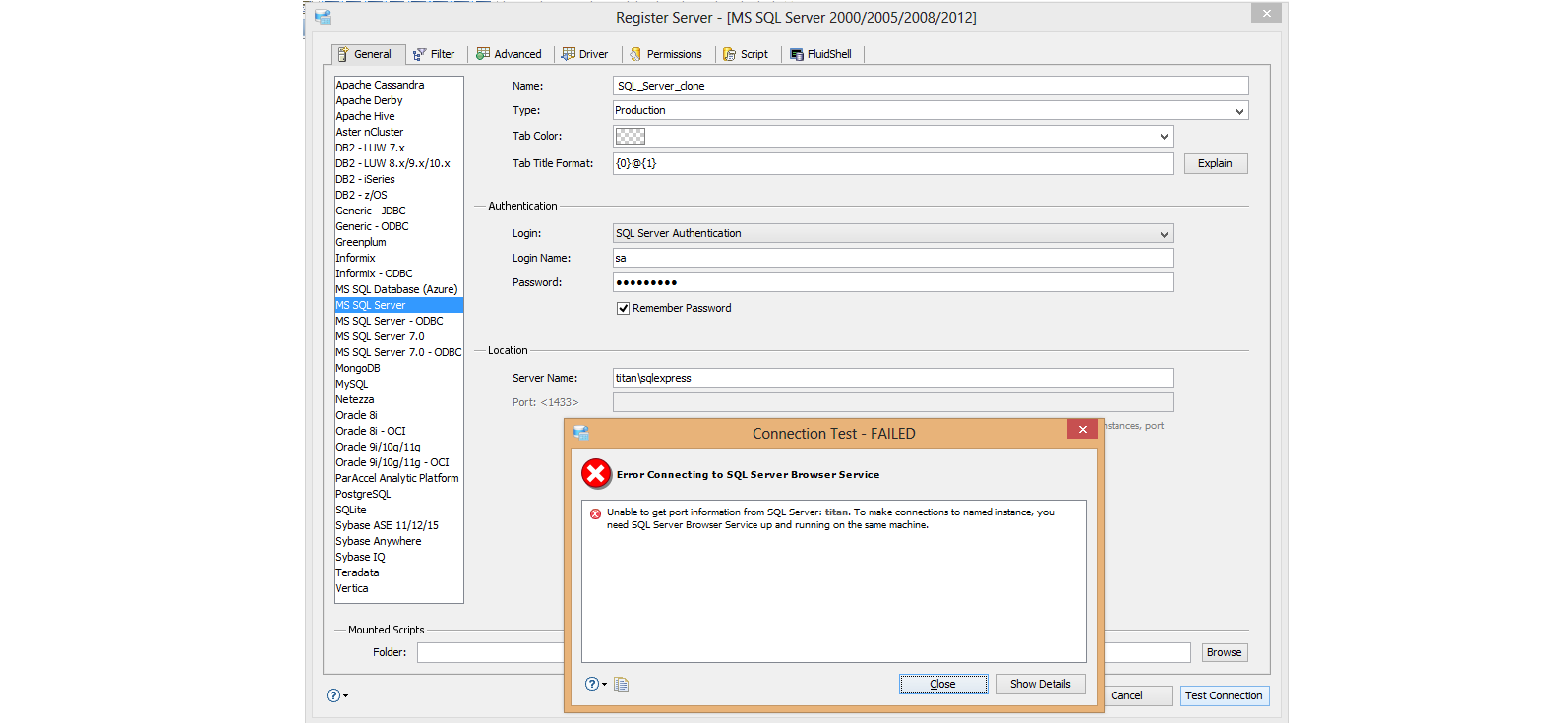Click into the Password field

tap(892, 282)
